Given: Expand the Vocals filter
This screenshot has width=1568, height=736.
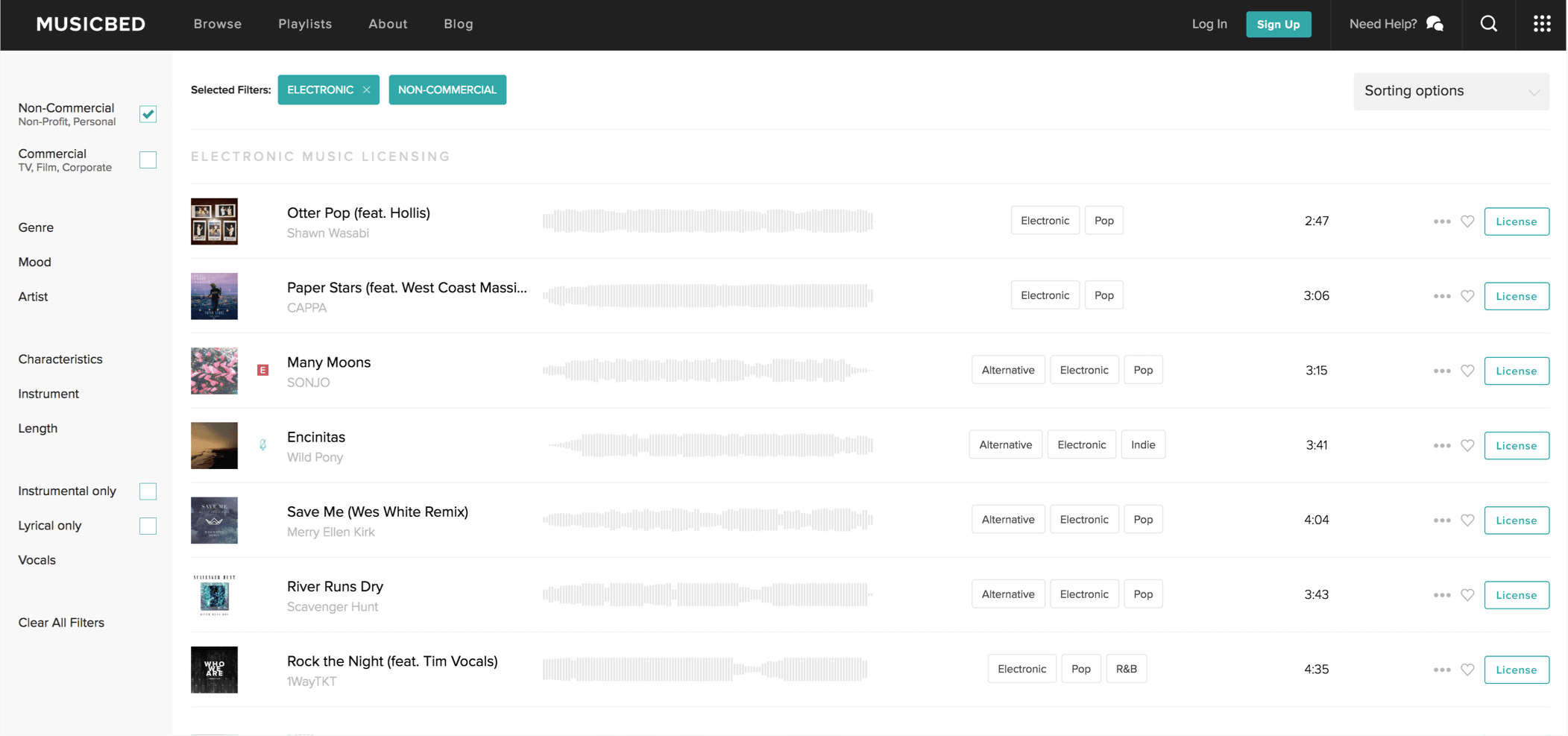Looking at the screenshot, I should click(37, 559).
